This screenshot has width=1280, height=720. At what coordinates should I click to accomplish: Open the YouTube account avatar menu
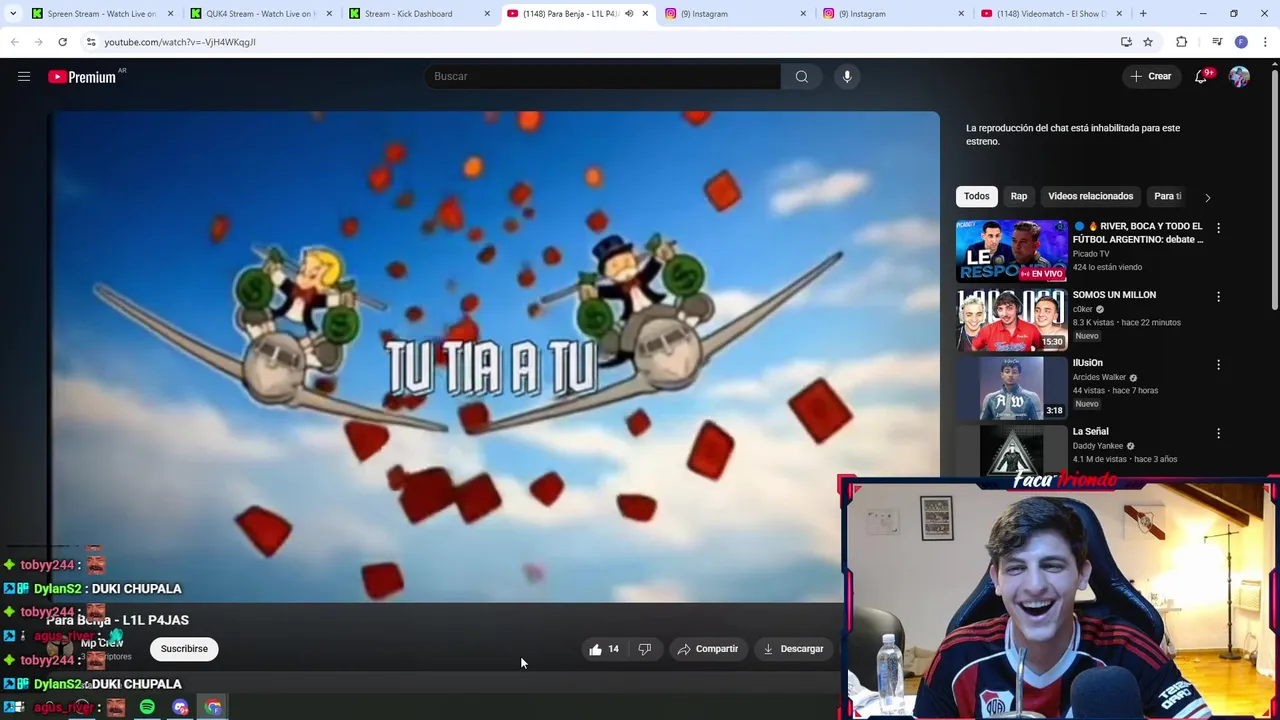point(1239,76)
